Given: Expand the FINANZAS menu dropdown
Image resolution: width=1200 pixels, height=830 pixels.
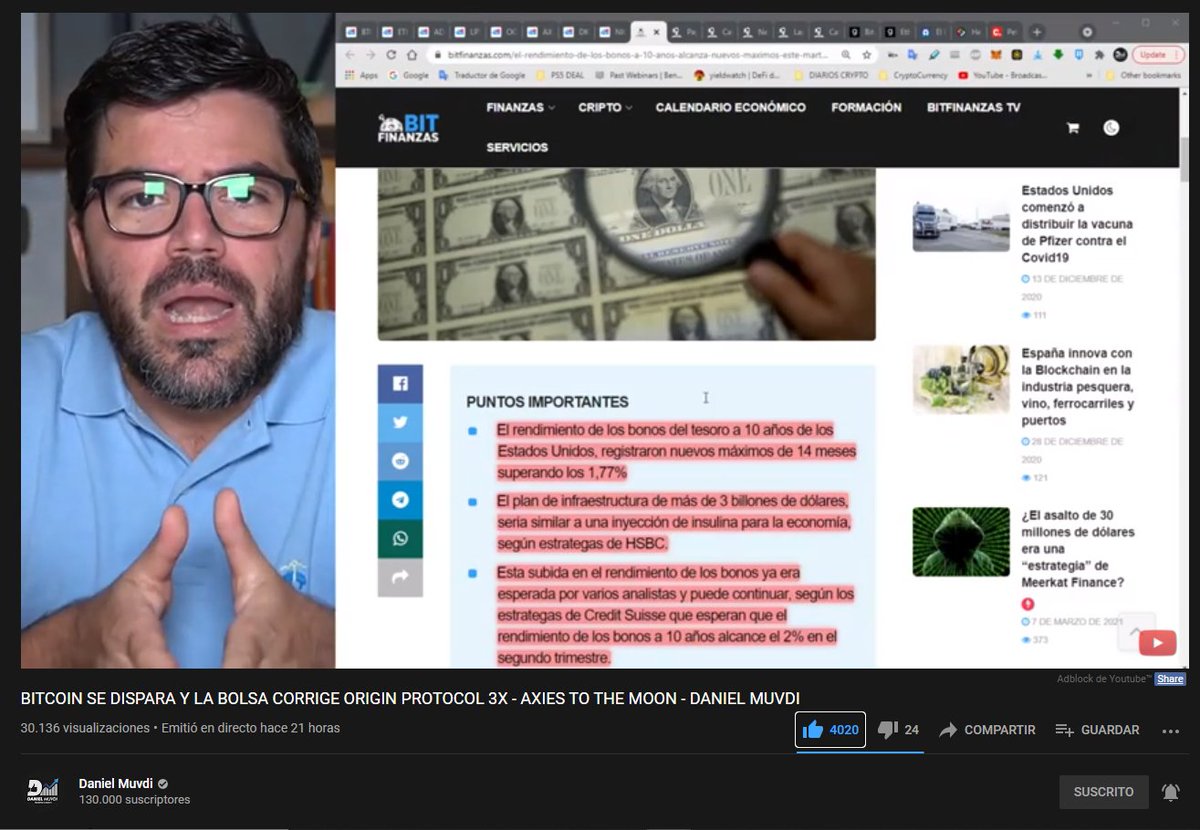Looking at the screenshot, I should 521,107.
